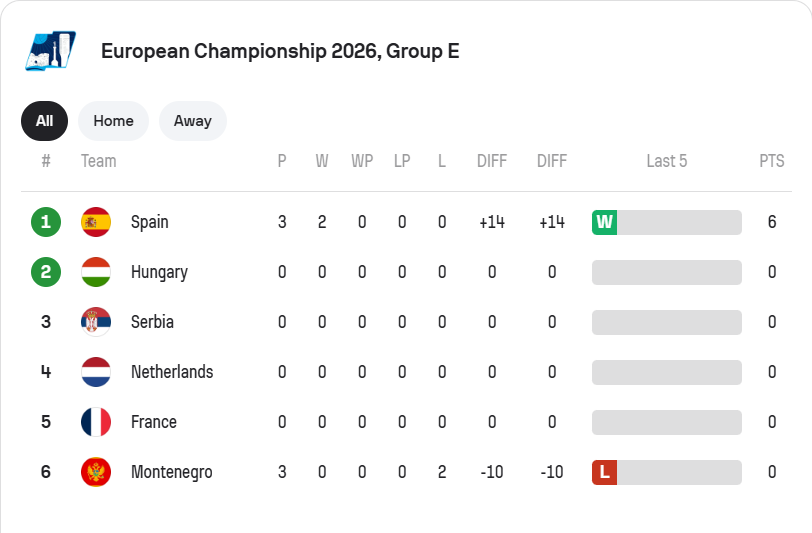
Task: Open the Montenegro team link
Action: click(x=171, y=472)
